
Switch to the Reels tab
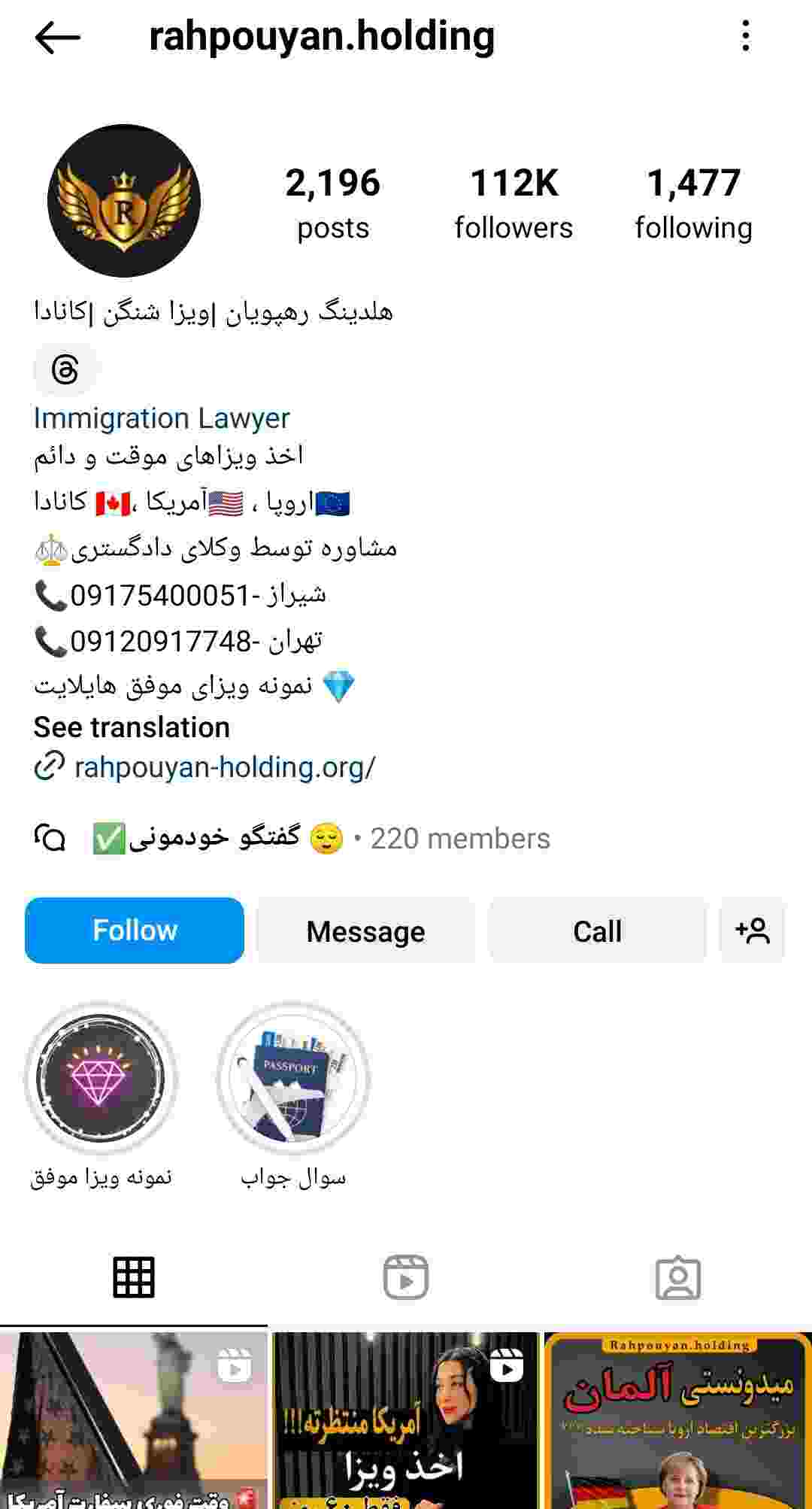[405, 1277]
